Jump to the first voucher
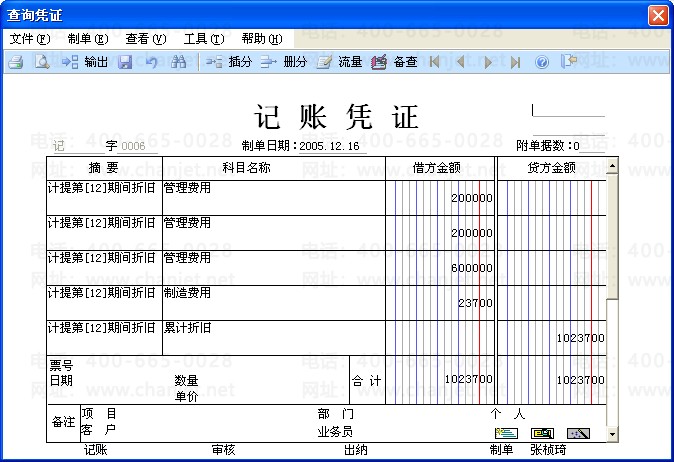 pos(435,62)
